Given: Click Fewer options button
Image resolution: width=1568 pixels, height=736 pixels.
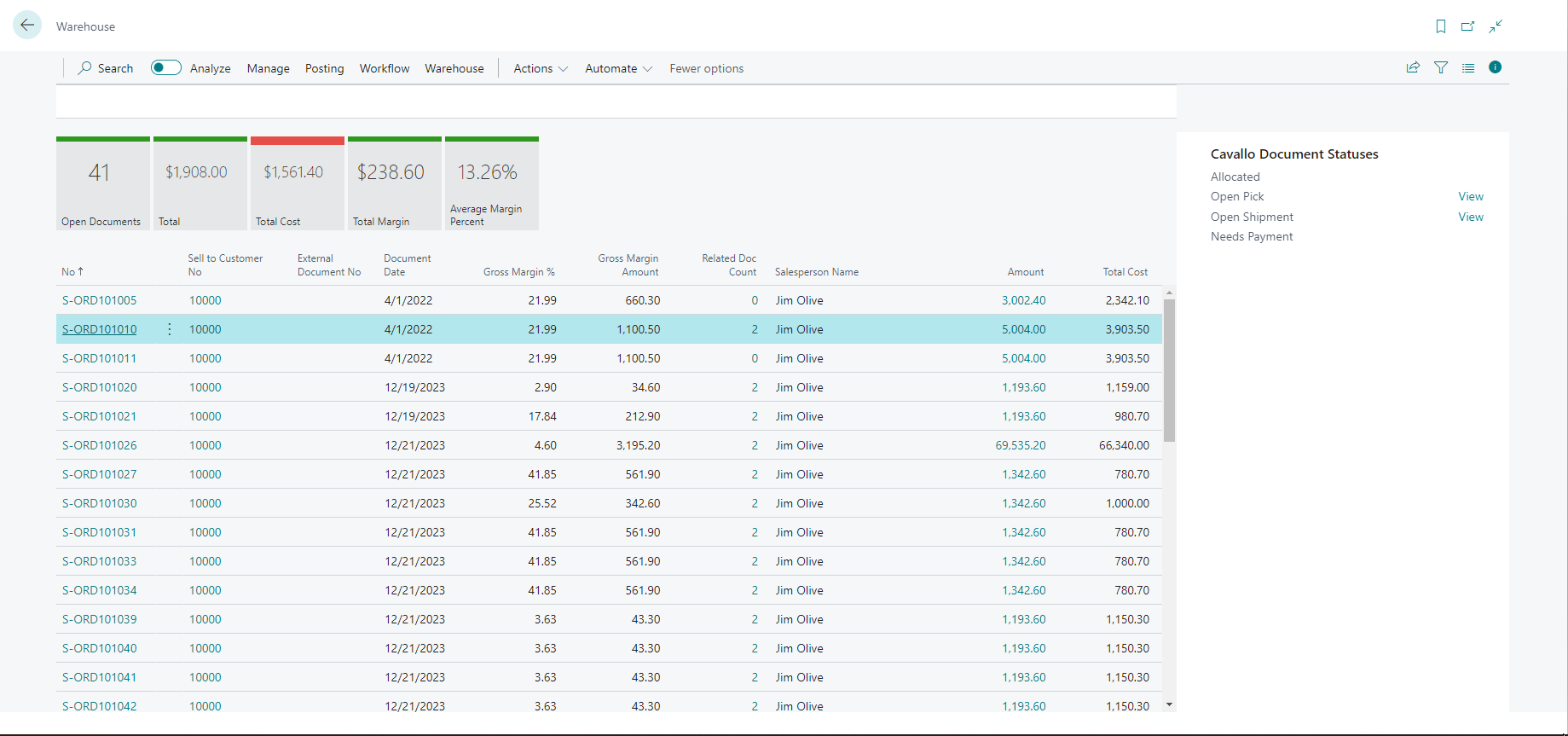Looking at the screenshot, I should click(x=706, y=68).
